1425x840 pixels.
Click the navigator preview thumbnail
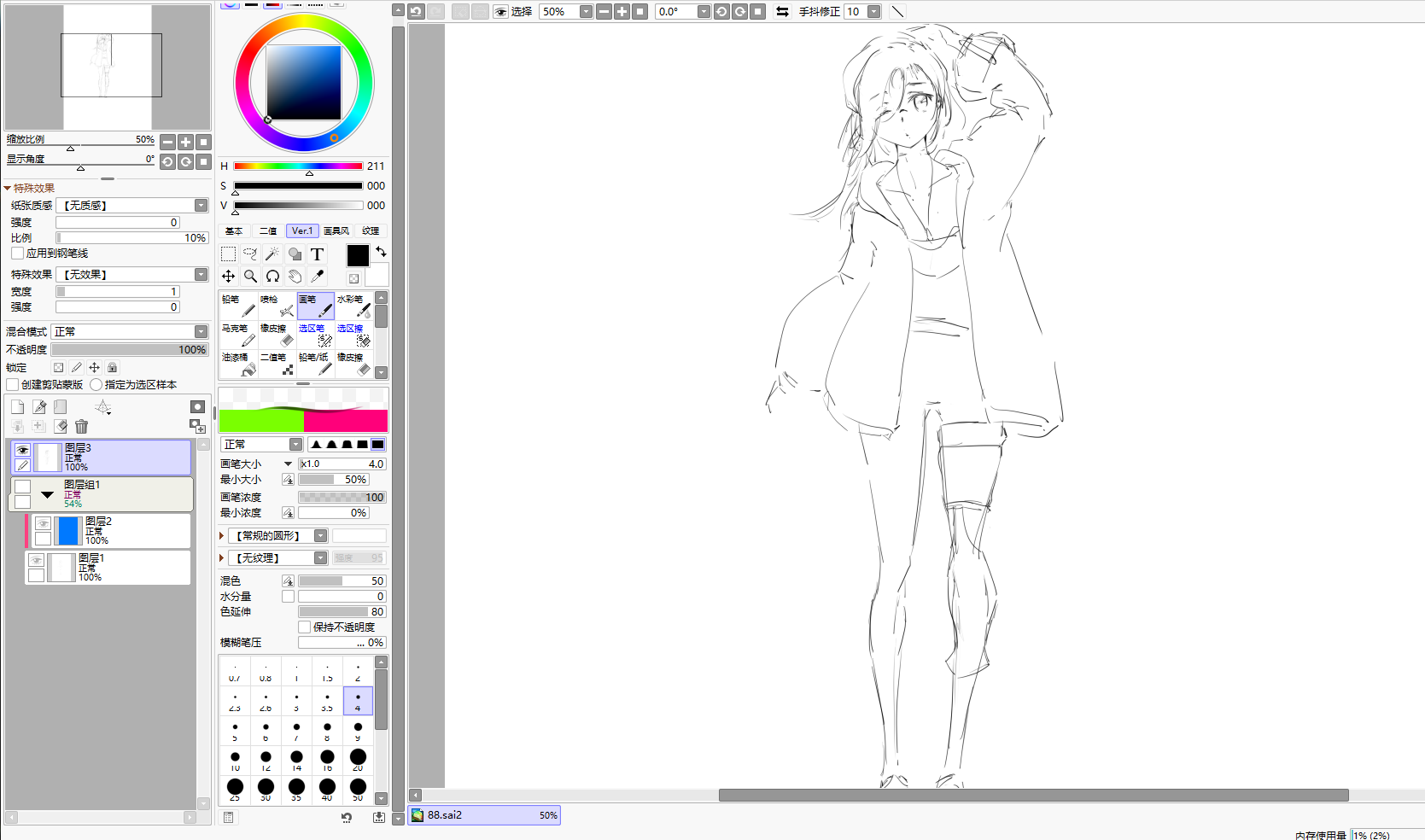click(108, 67)
